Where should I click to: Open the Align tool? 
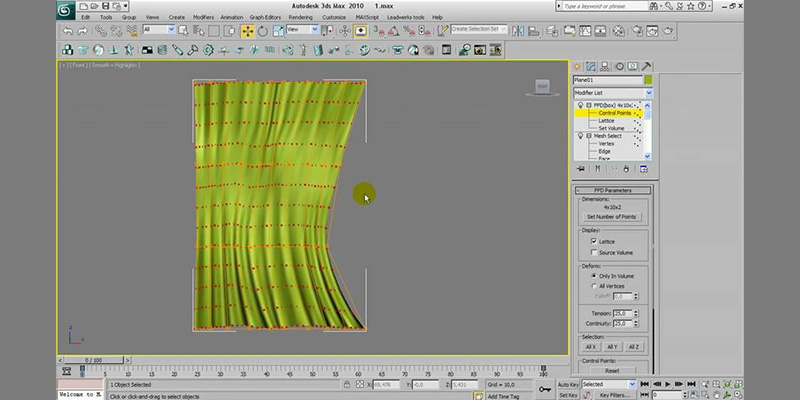click(534, 31)
